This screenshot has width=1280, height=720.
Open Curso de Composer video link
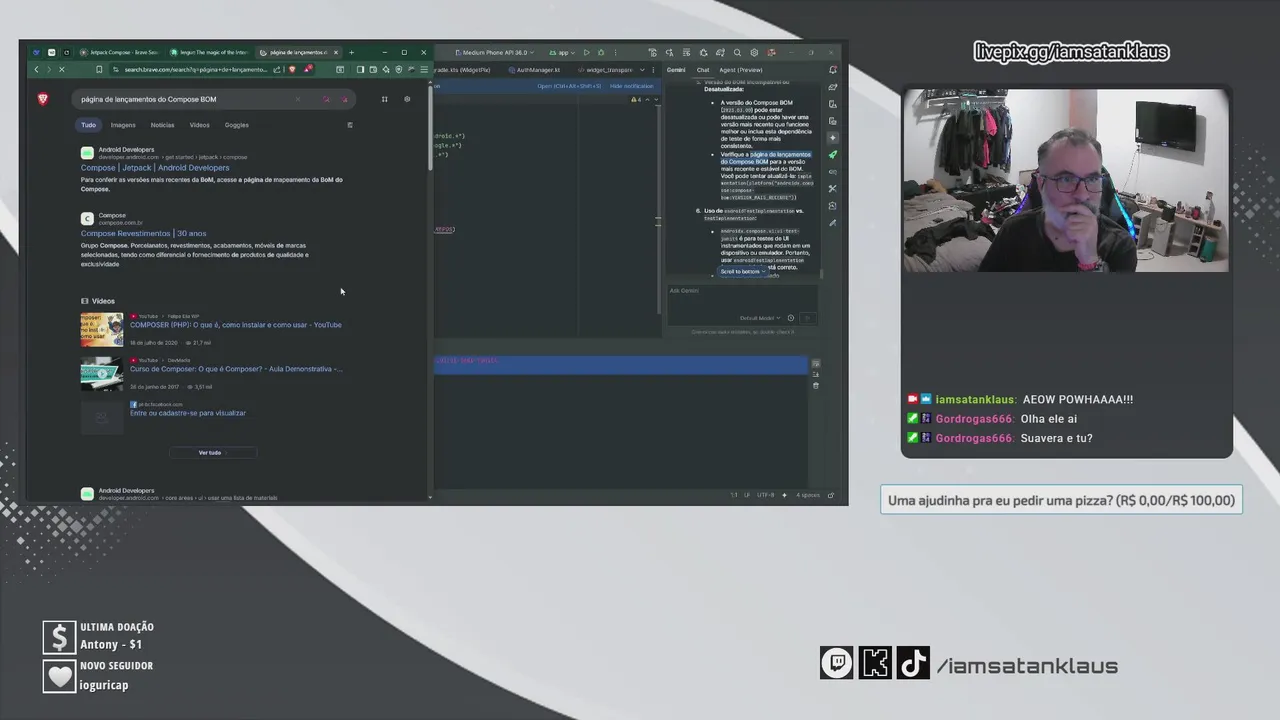click(236, 369)
